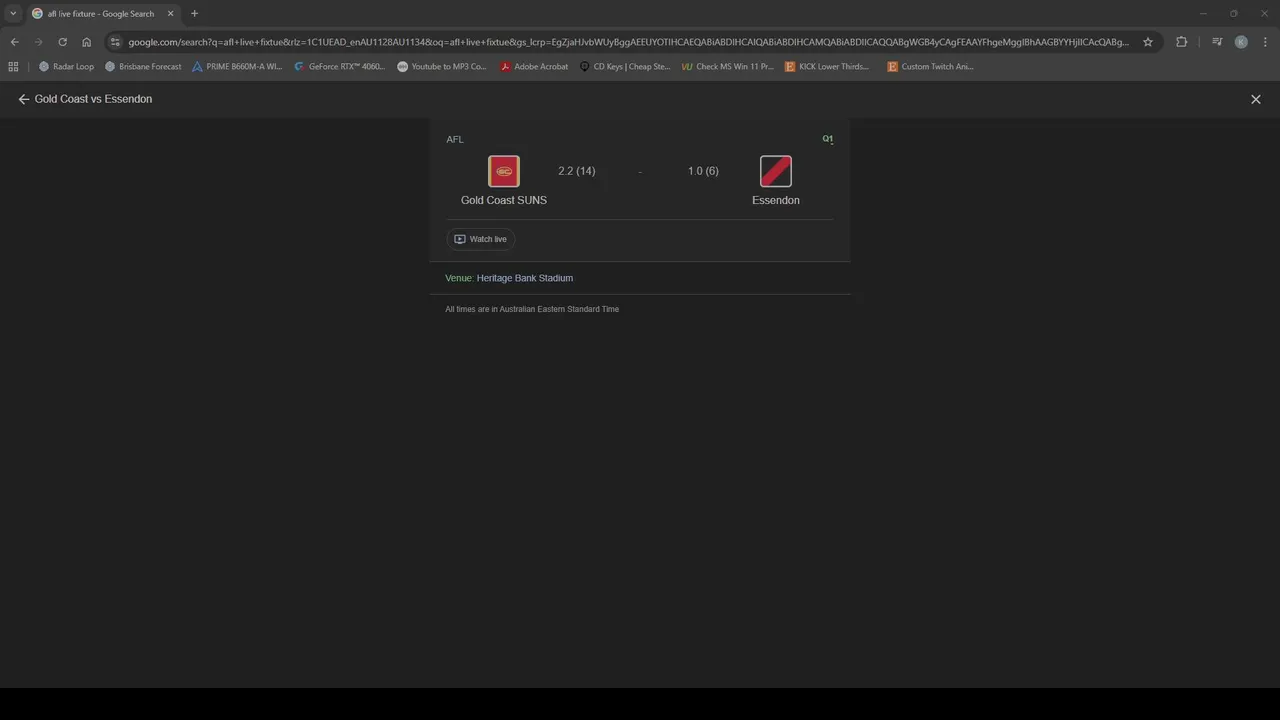Open the tab search dropdown arrow
The image size is (1280, 720).
coord(13,14)
